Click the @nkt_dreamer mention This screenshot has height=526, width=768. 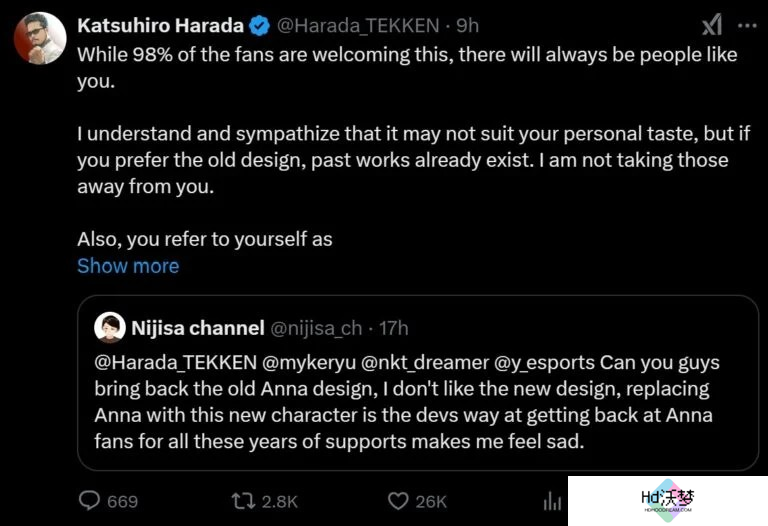pos(425,363)
